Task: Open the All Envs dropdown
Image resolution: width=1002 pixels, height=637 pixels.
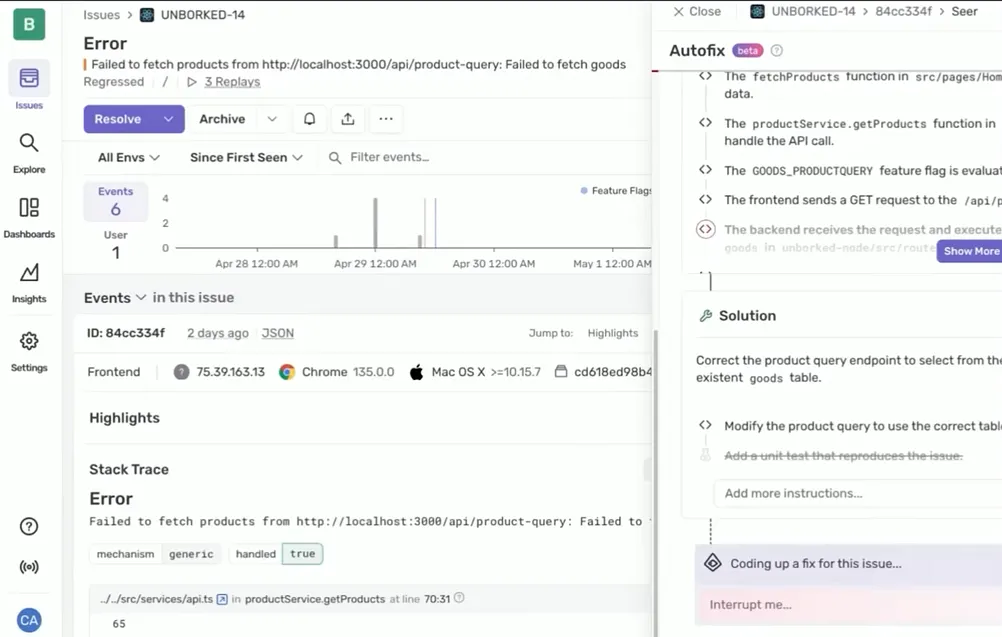Action: [128, 158]
